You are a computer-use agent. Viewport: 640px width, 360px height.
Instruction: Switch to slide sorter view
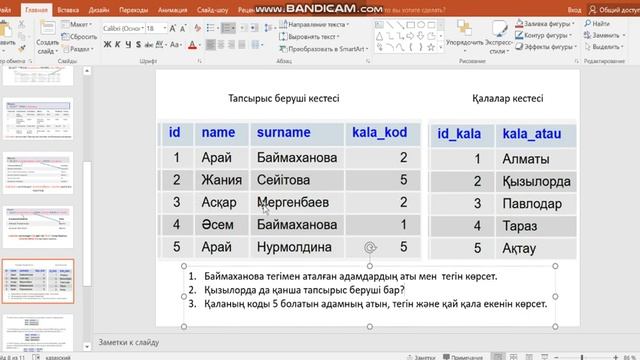513,357
